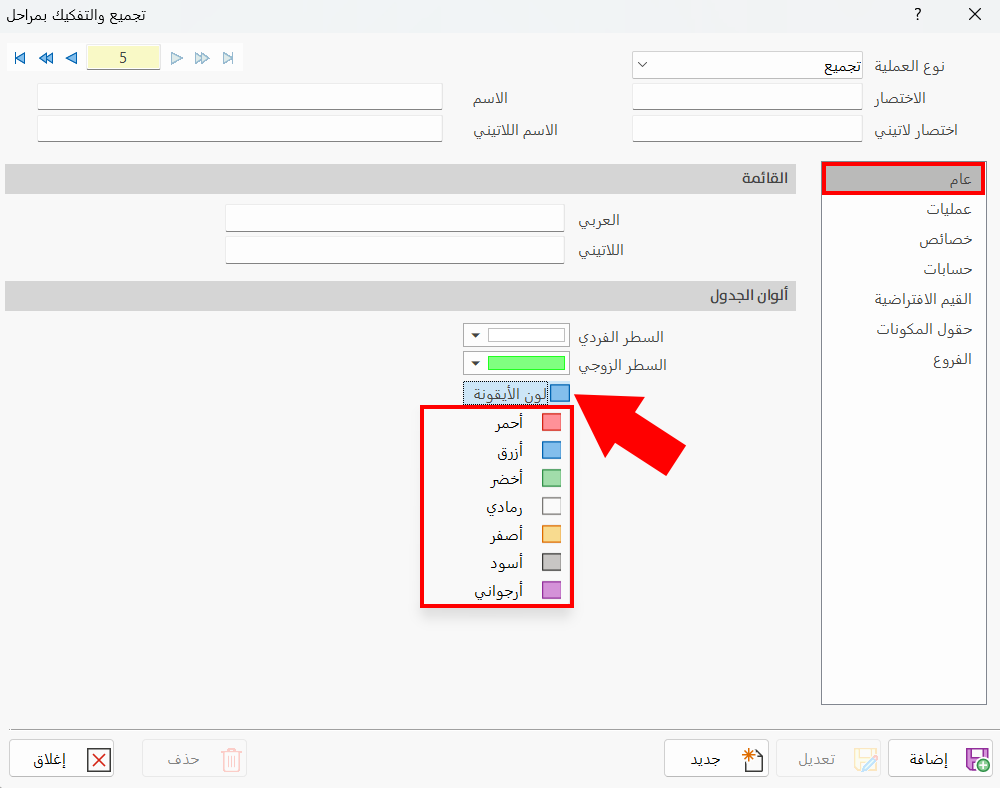
Task: Click the حذف button
Action: coord(195,759)
